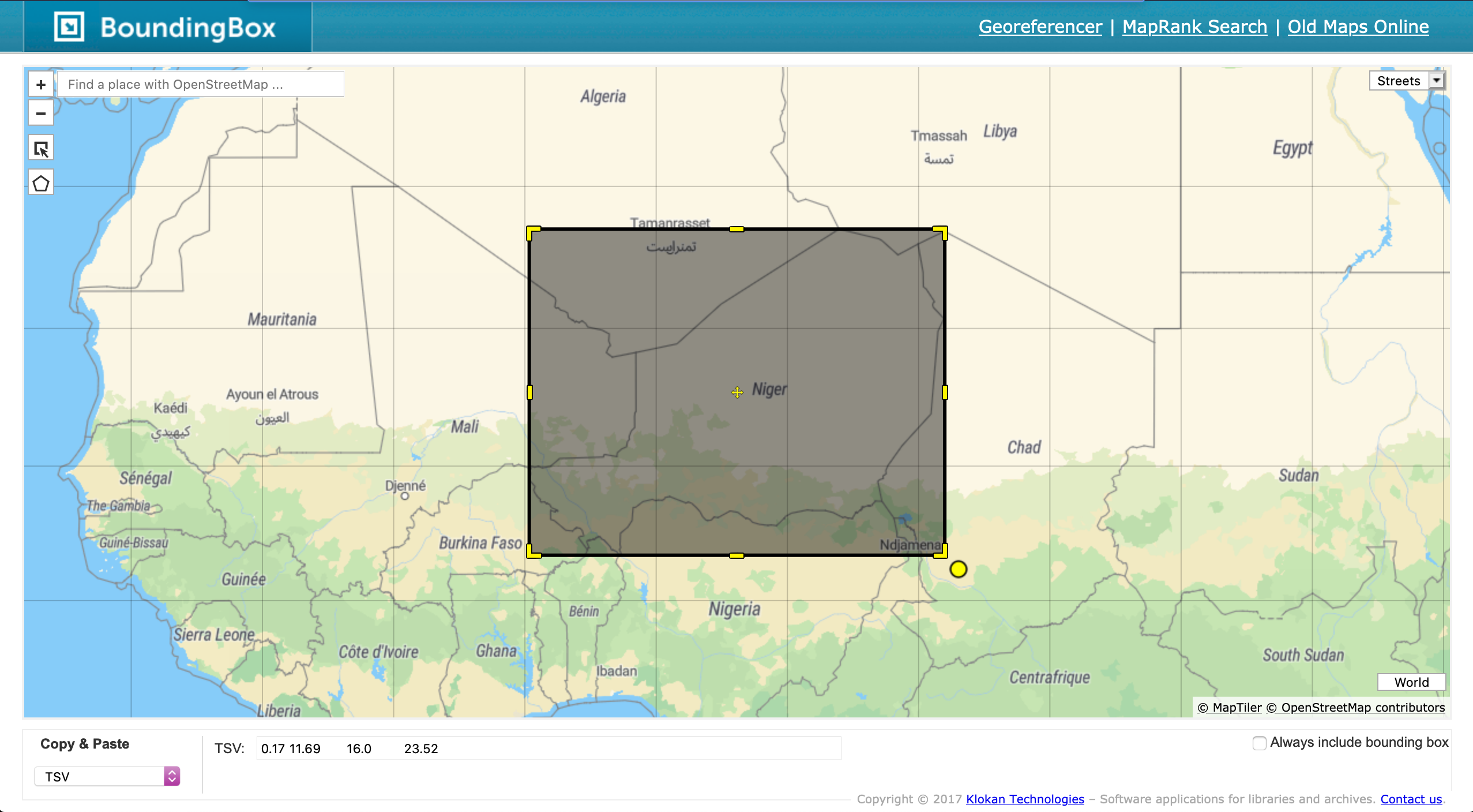1473x812 pixels.
Task: Click the Klokan Technologies link
Action: (x=1025, y=799)
